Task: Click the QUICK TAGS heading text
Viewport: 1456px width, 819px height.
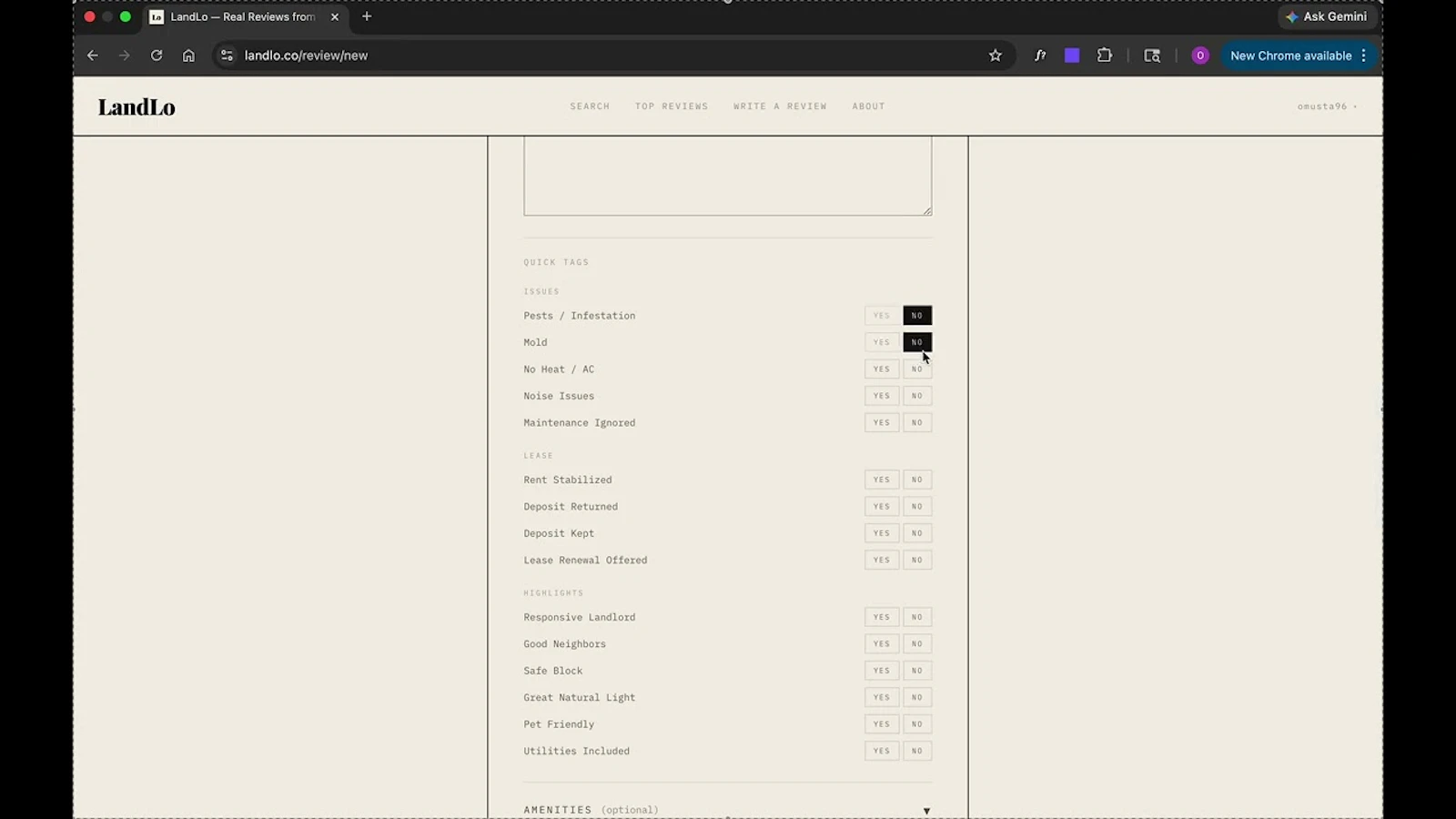Action: point(556,262)
